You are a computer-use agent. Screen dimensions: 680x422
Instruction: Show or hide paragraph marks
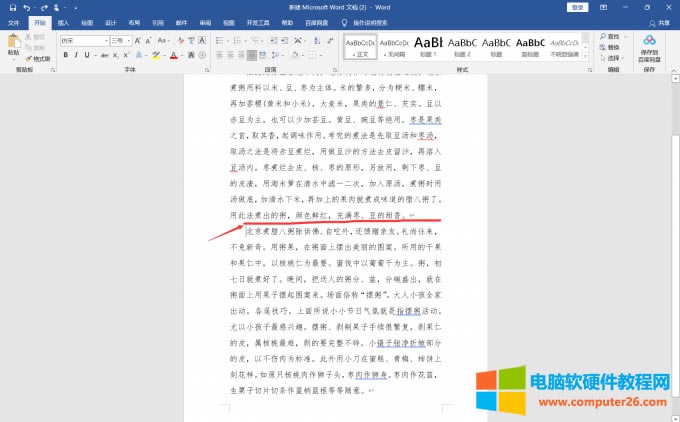coord(330,40)
